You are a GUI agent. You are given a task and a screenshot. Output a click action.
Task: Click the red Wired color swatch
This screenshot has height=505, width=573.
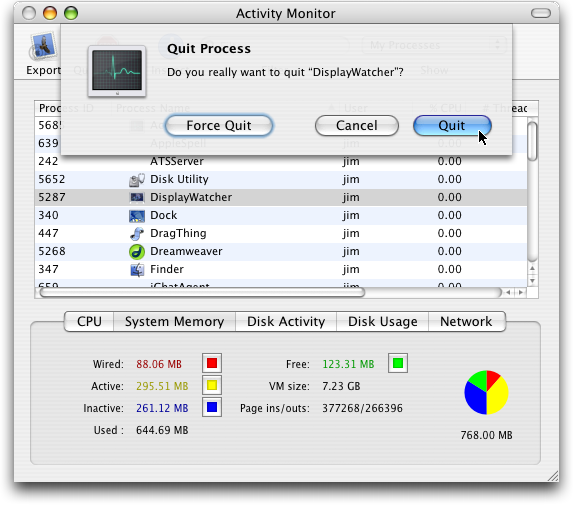pos(212,363)
